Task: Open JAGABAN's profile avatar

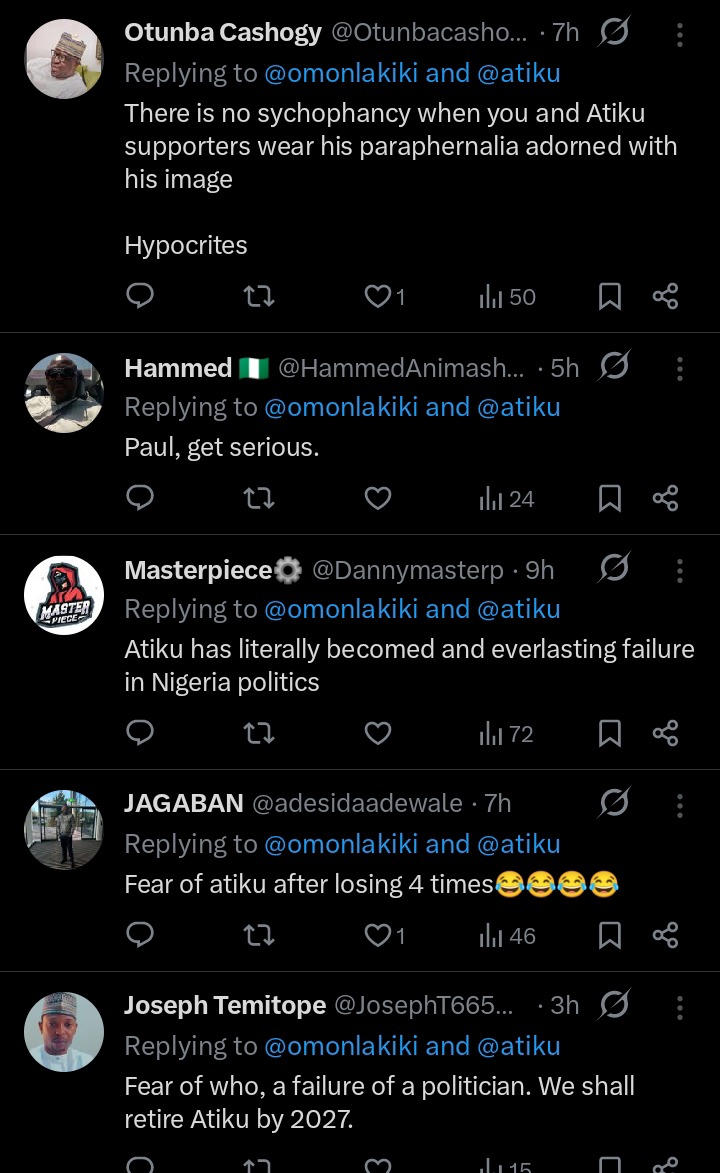Action: click(64, 829)
